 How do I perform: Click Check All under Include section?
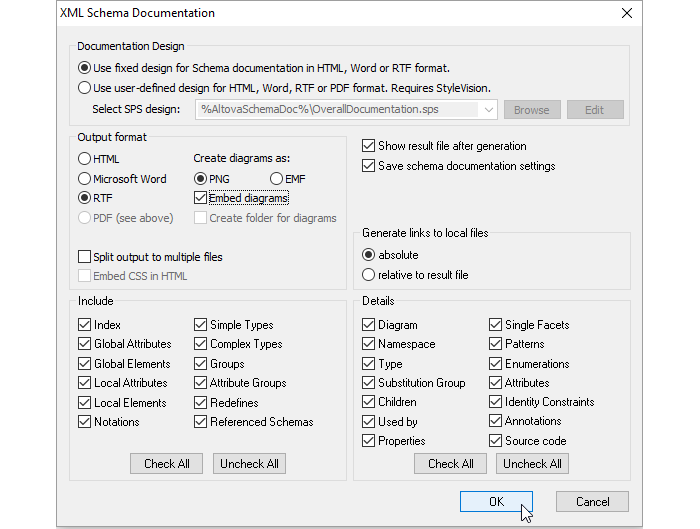166,464
